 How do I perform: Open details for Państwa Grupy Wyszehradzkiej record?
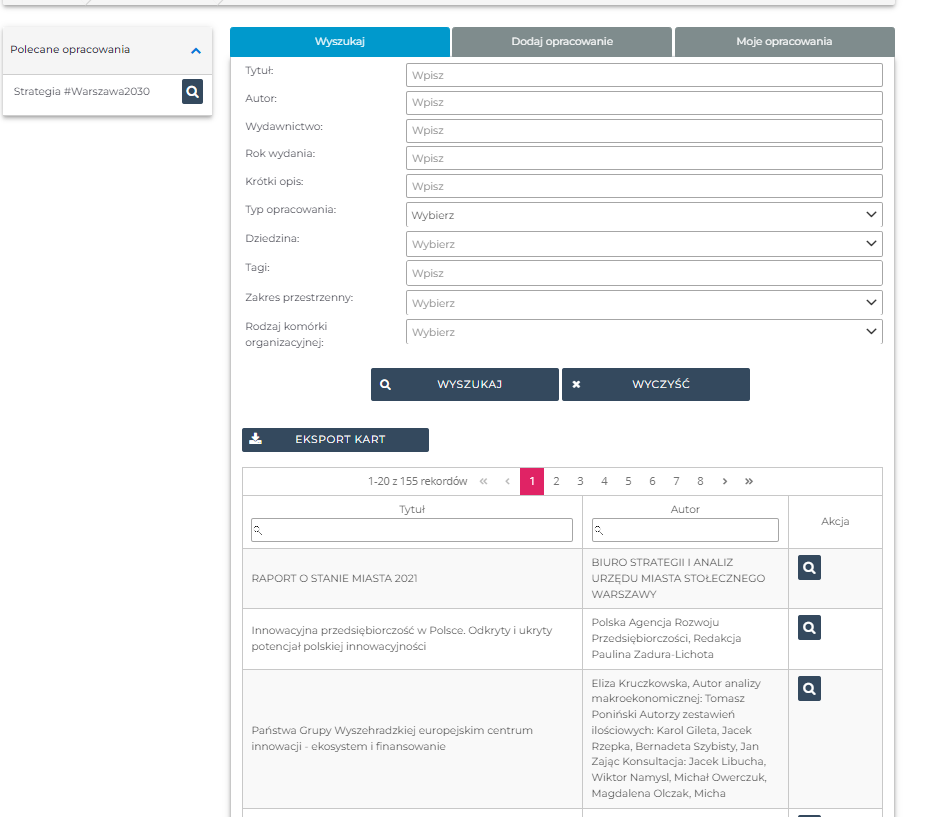[809, 688]
